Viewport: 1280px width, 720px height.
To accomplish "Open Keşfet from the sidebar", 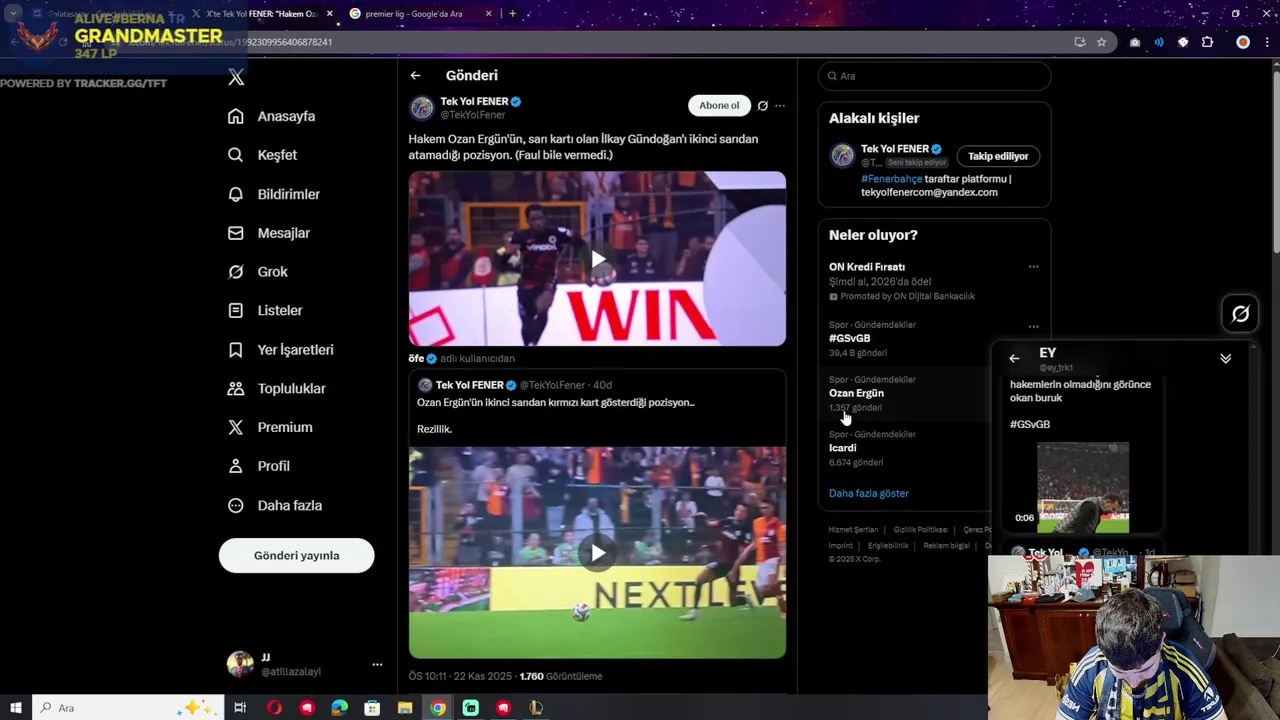I will [x=262, y=155].
